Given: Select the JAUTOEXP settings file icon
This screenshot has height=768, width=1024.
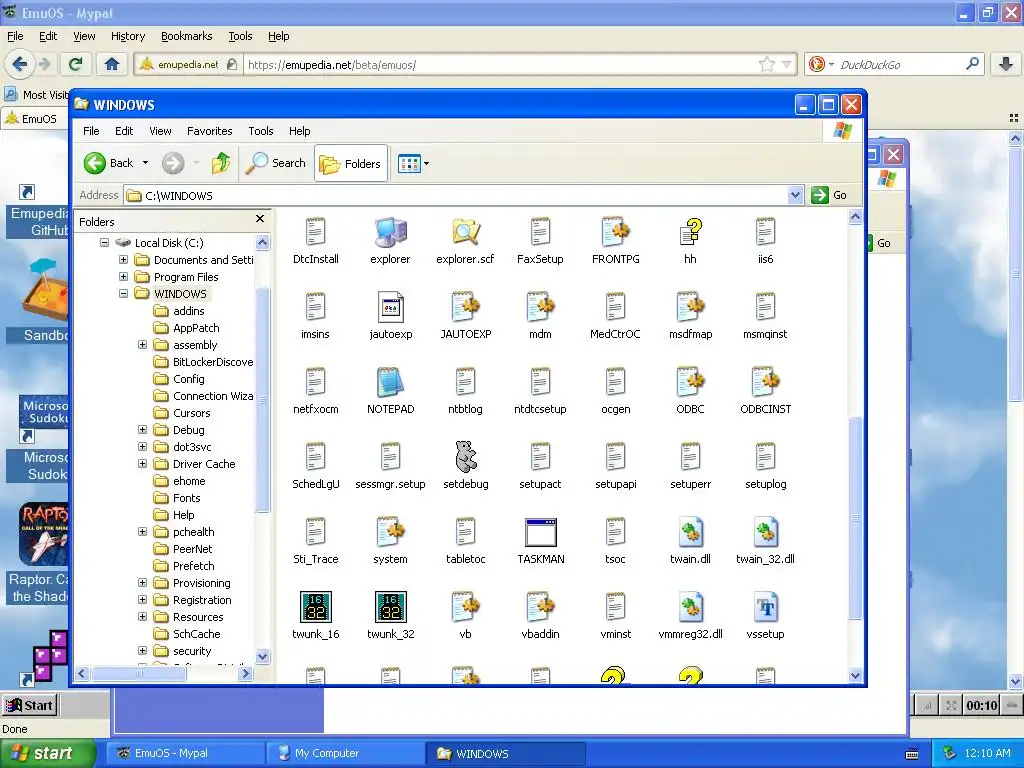Looking at the screenshot, I should coord(465,307).
